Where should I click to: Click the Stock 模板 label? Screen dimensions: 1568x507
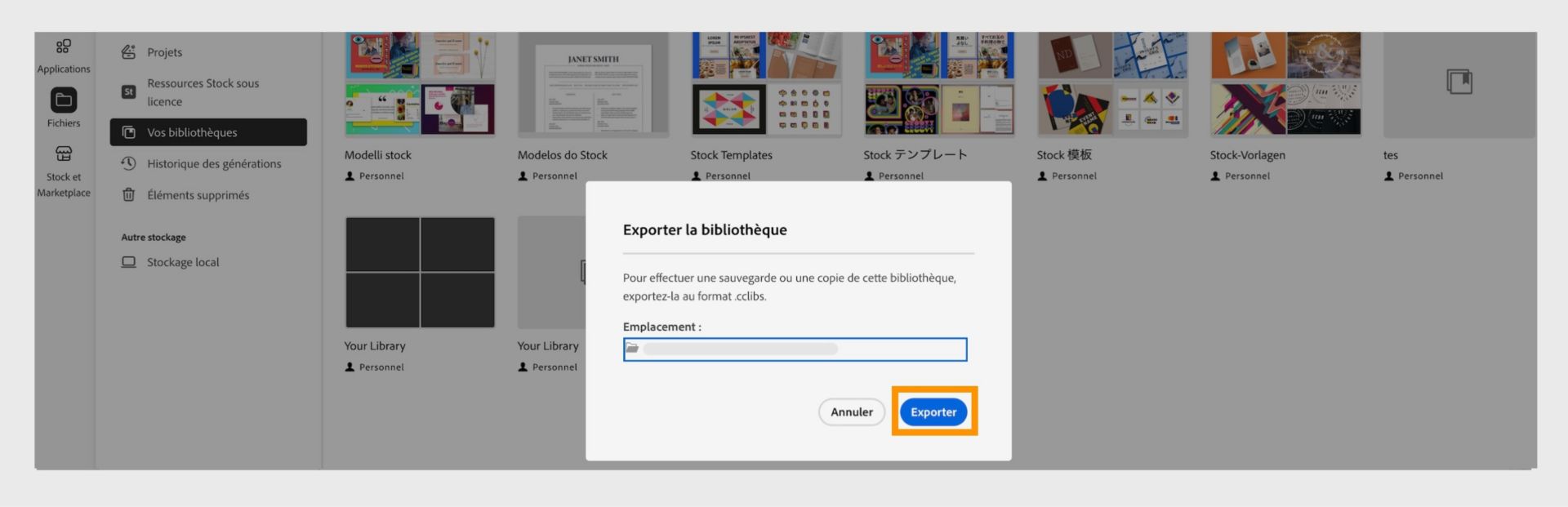point(1064,155)
